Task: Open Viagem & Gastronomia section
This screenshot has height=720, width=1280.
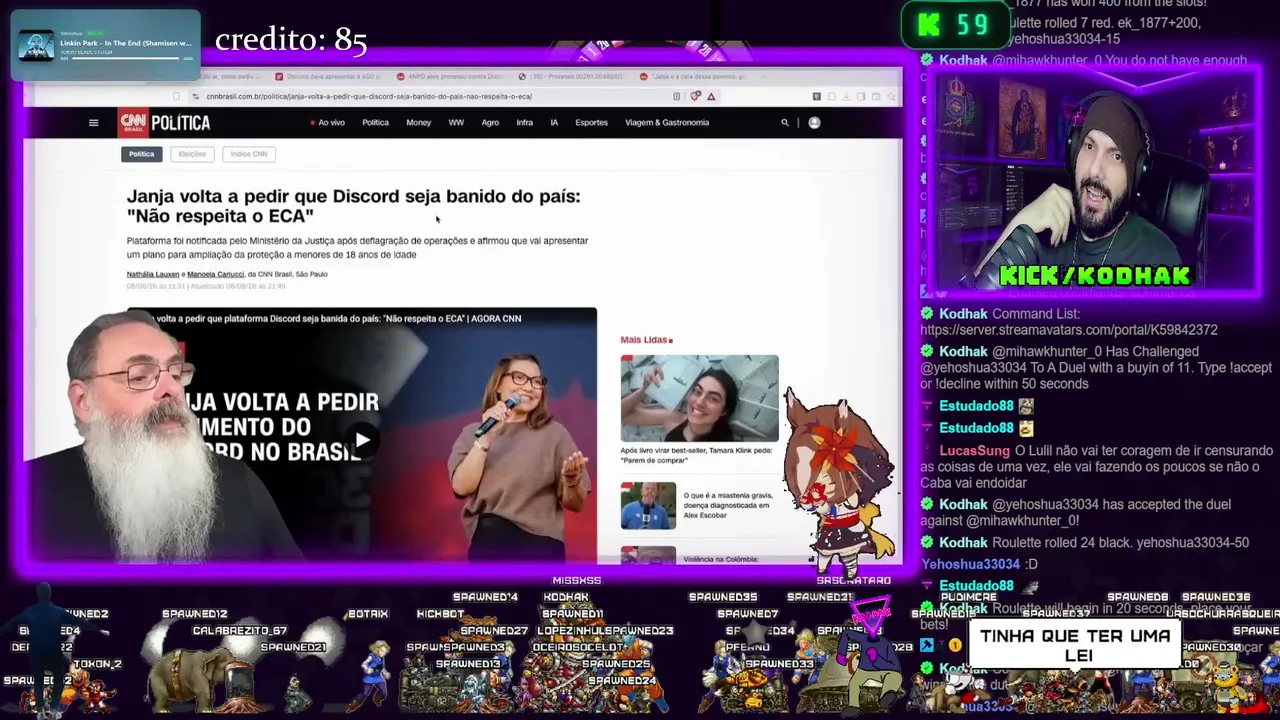Action: [667, 123]
